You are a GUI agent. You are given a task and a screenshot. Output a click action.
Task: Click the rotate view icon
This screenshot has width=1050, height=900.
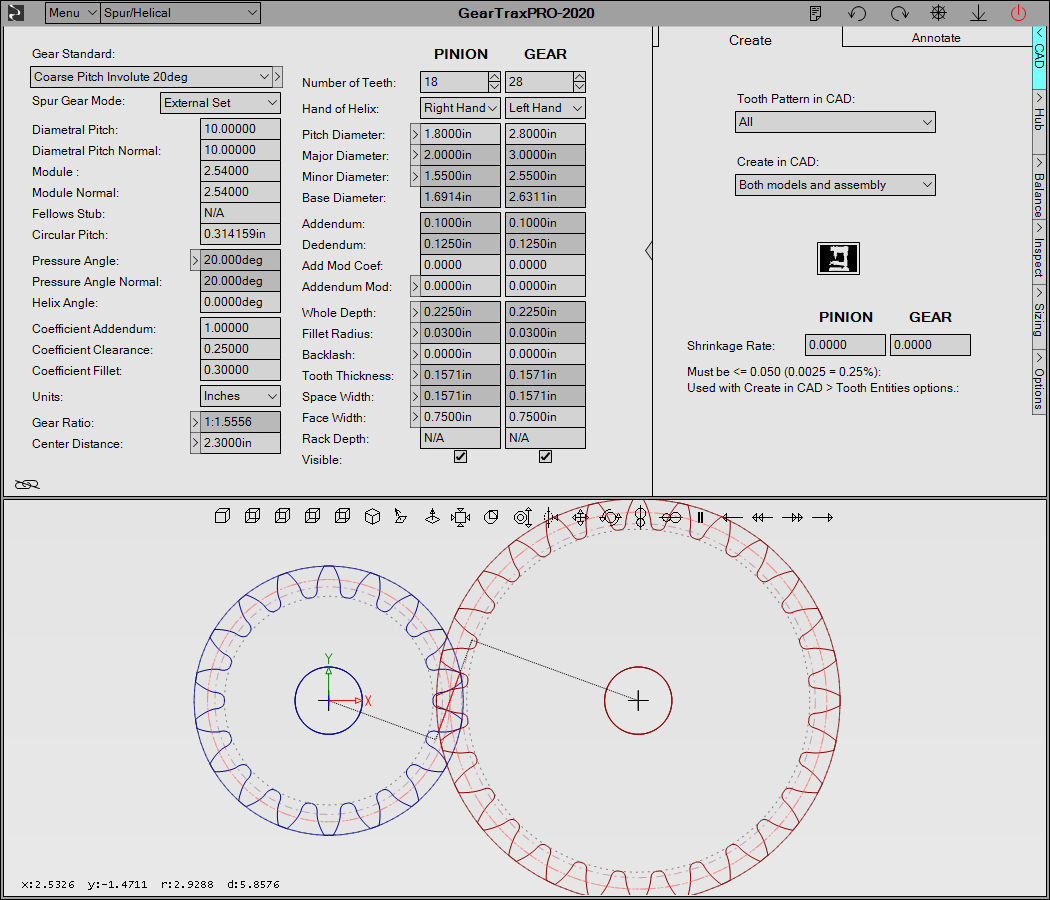point(610,517)
